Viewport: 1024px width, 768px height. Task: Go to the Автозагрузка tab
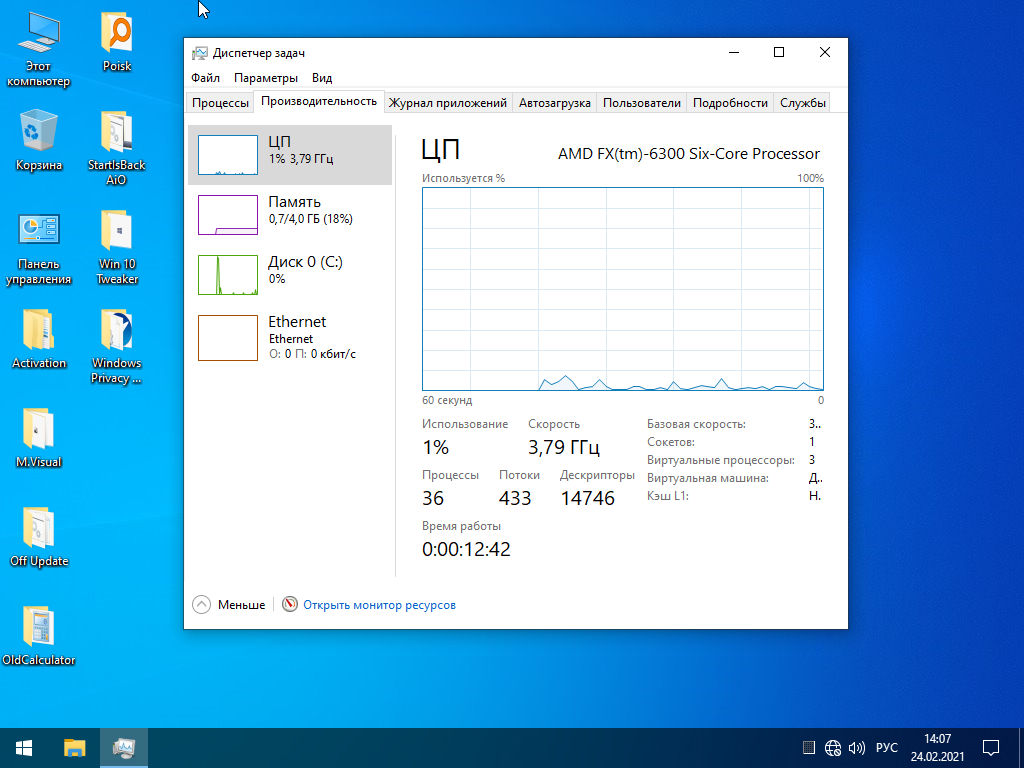555,103
